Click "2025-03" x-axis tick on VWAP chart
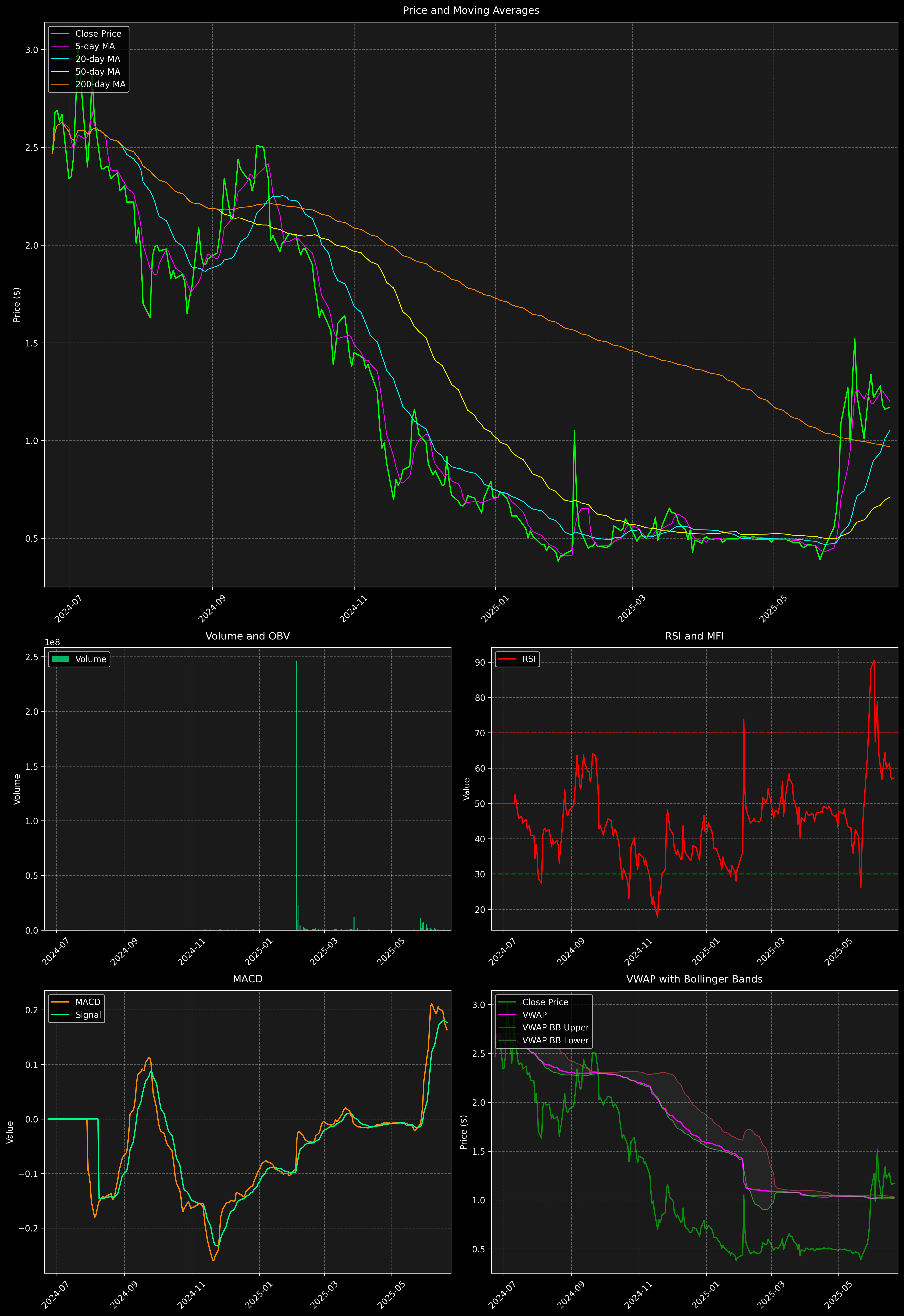Screen dimensions: 904x1316 (x=770, y=1295)
